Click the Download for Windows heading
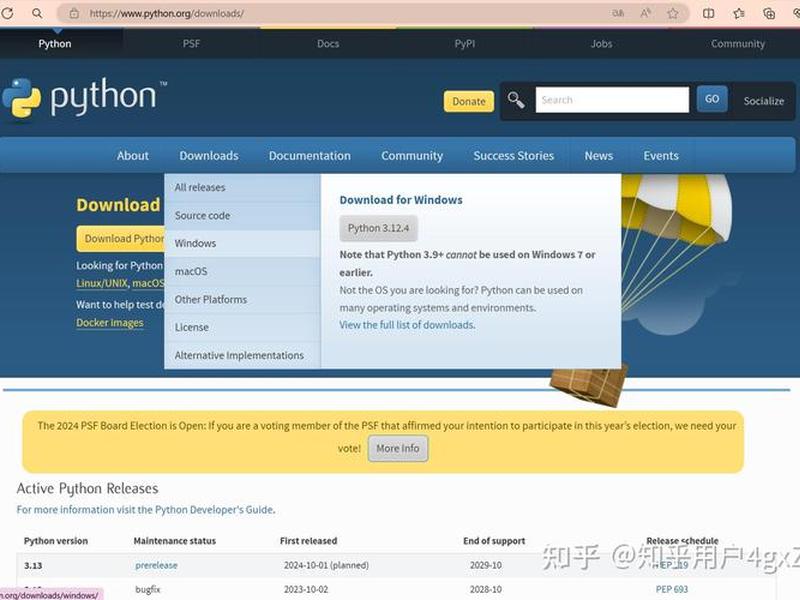The height and width of the screenshot is (600, 800). pyautogui.click(x=401, y=200)
